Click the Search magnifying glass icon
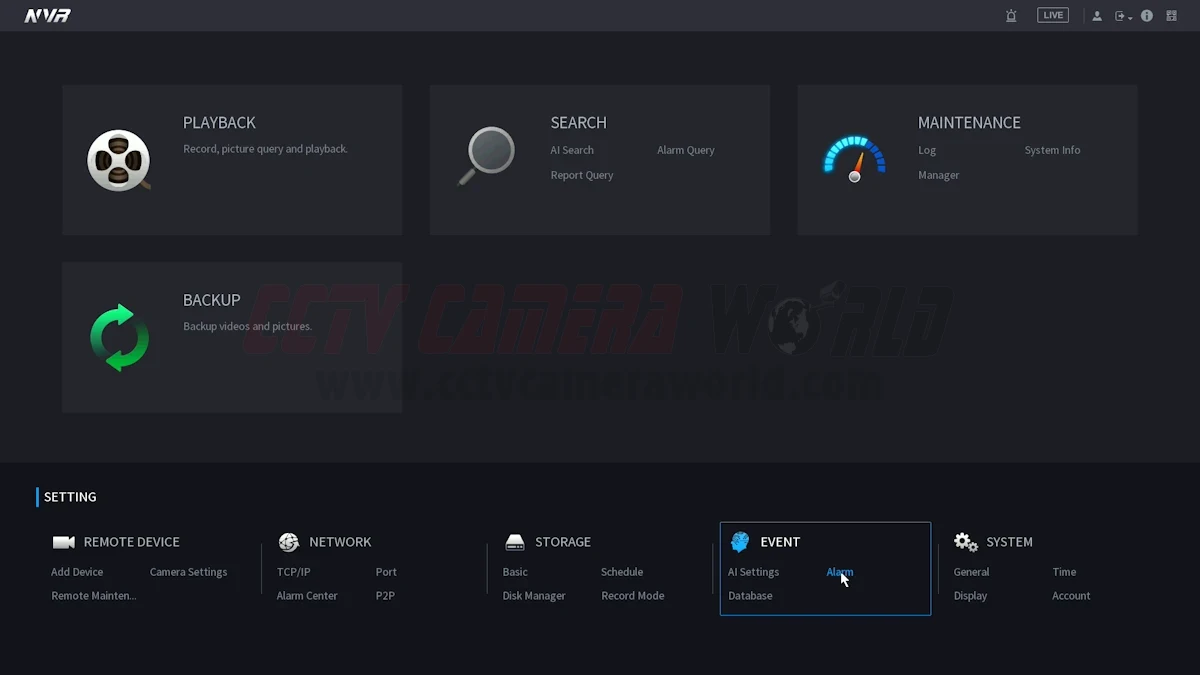Image resolution: width=1200 pixels, height=675 pixels. [x=486, y=157]
